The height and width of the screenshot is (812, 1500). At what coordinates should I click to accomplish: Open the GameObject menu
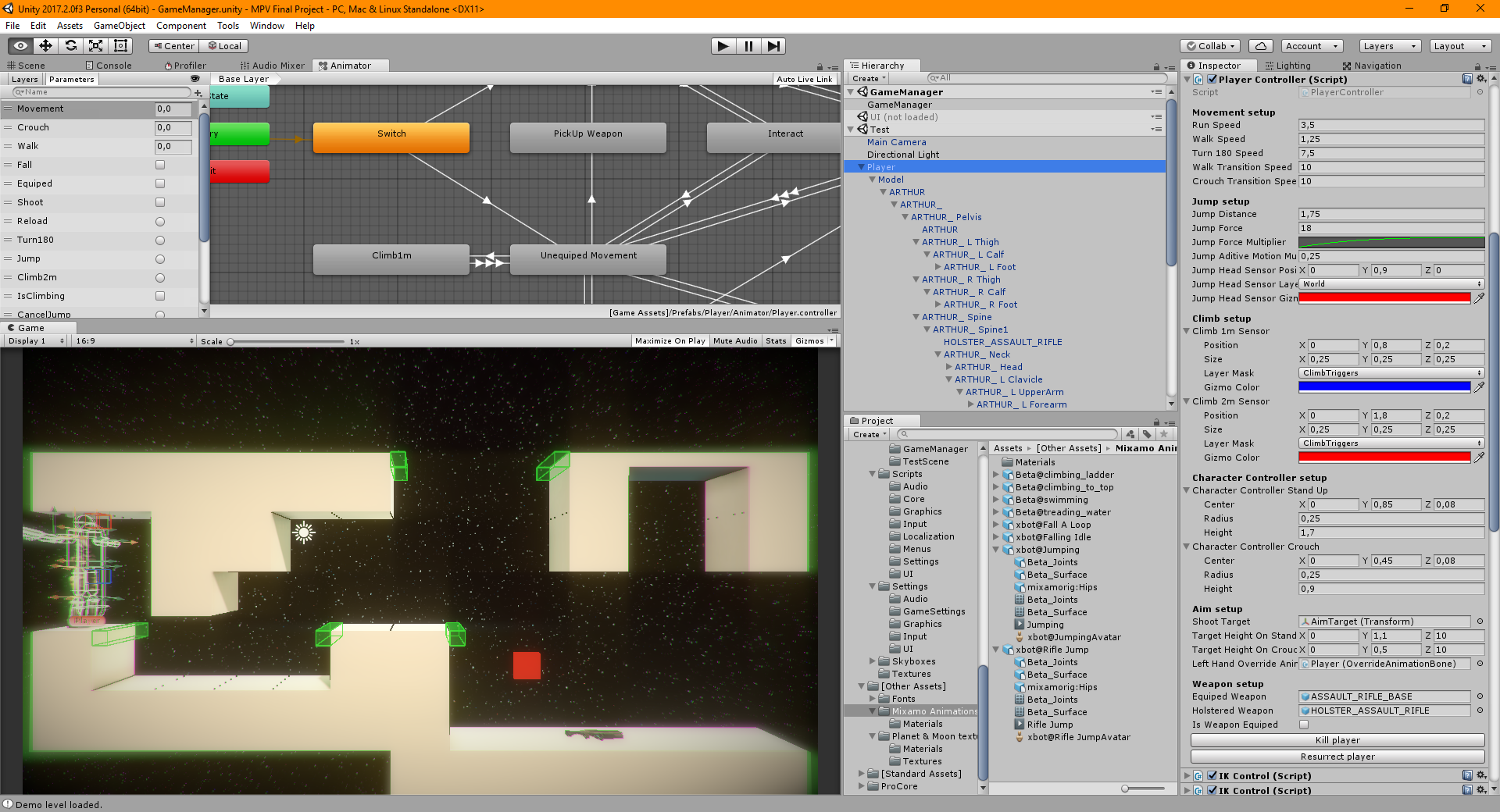[119, 26]
